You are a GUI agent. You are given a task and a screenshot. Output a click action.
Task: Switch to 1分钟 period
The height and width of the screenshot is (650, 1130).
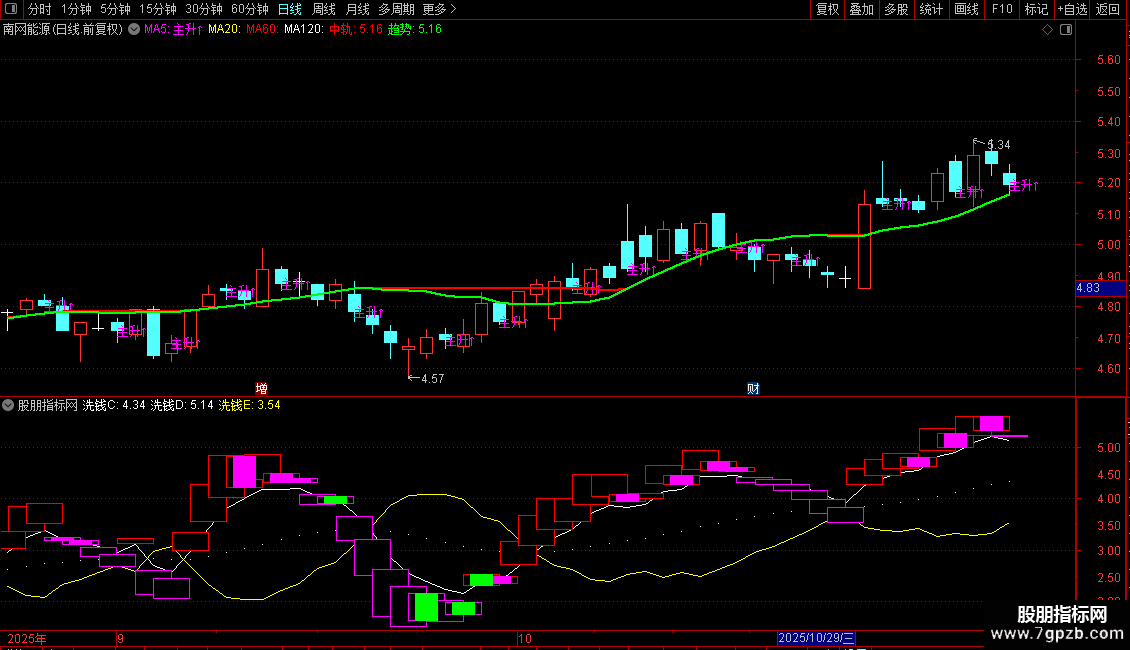coord(76,9)
